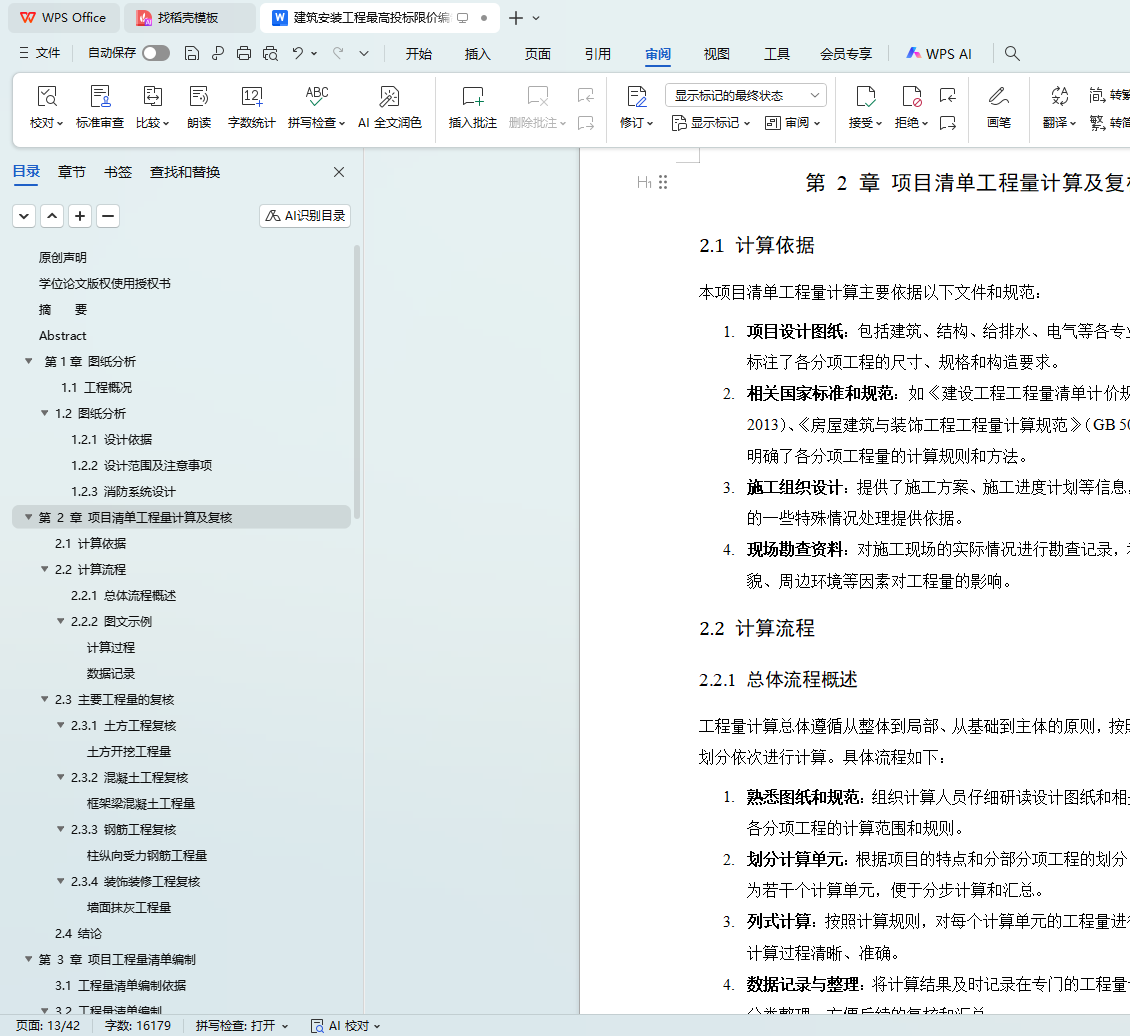Jump to 2.4 结论 in outline
1130x1036 pixels.
pyautogui.click(x=78, y=933)
